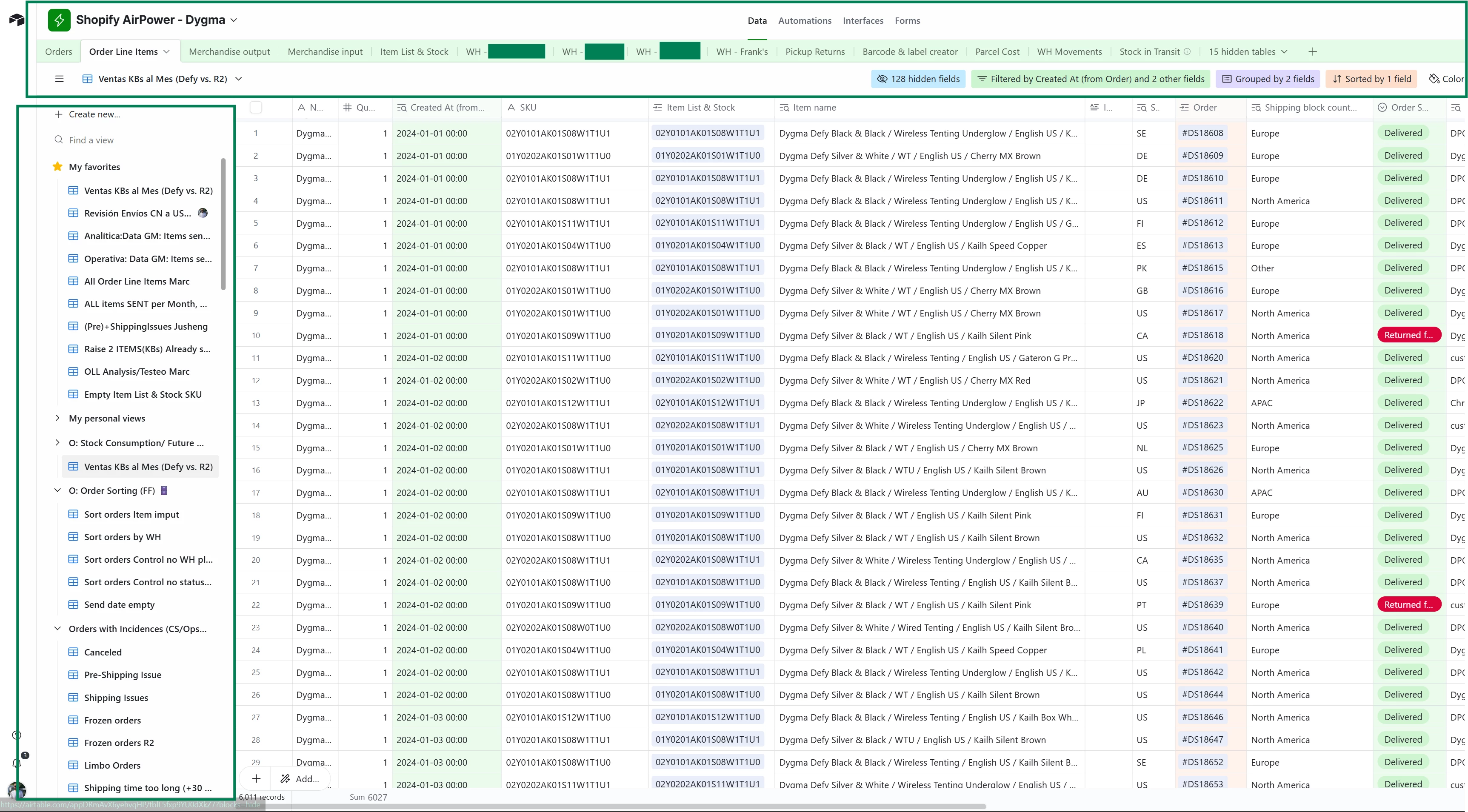Click the plus icon to add a table
The height and width of the screenshot is (812, 1468).
(1312, 52)
